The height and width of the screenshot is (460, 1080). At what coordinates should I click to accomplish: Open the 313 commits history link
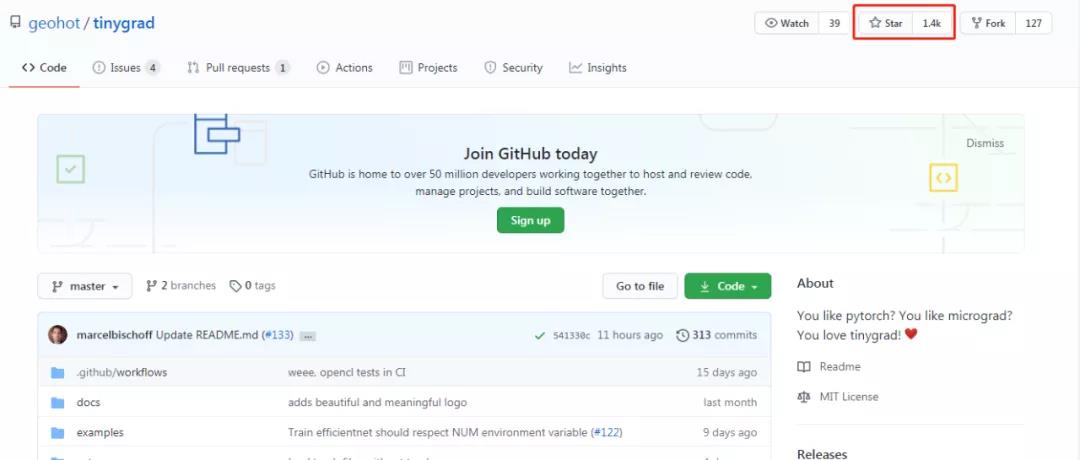716,335
